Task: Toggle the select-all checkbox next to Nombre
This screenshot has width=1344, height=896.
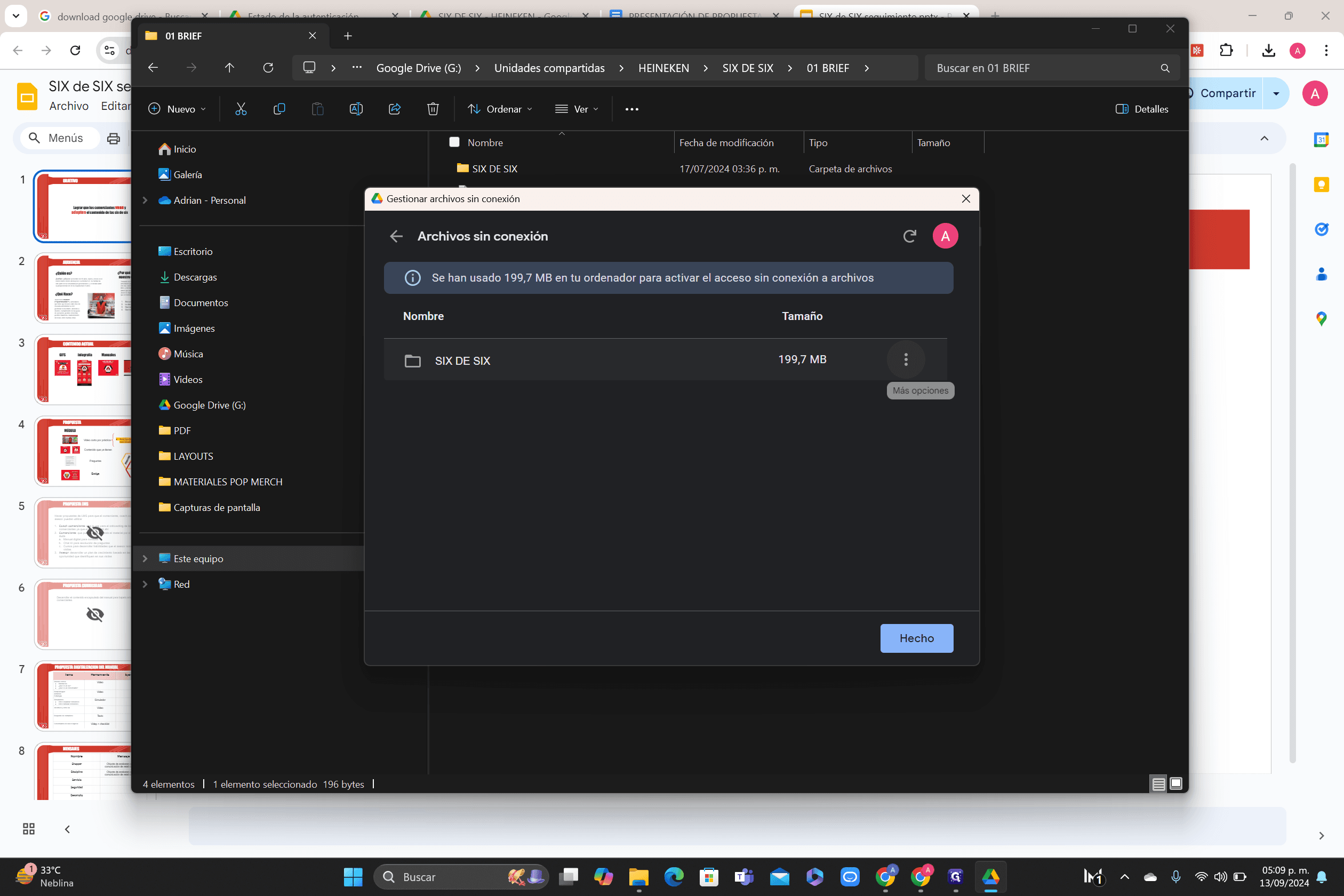Action: 454,142
